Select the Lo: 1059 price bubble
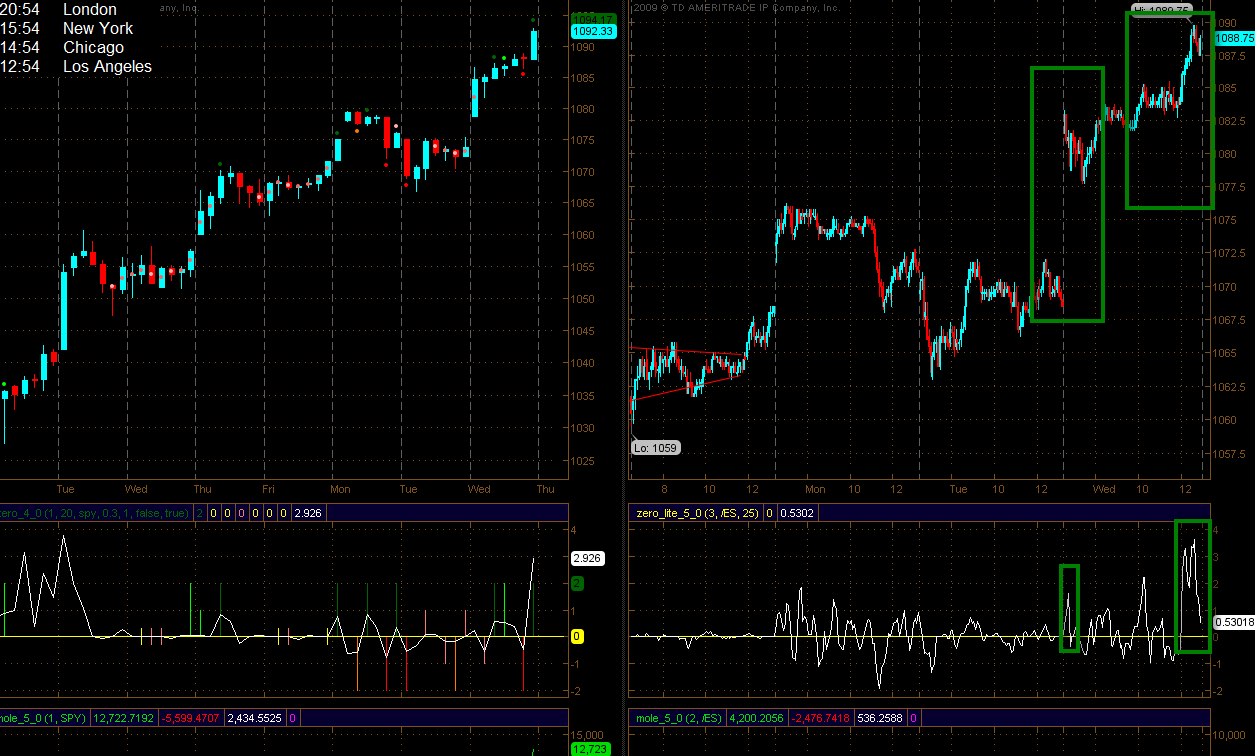 click(656, 448)
